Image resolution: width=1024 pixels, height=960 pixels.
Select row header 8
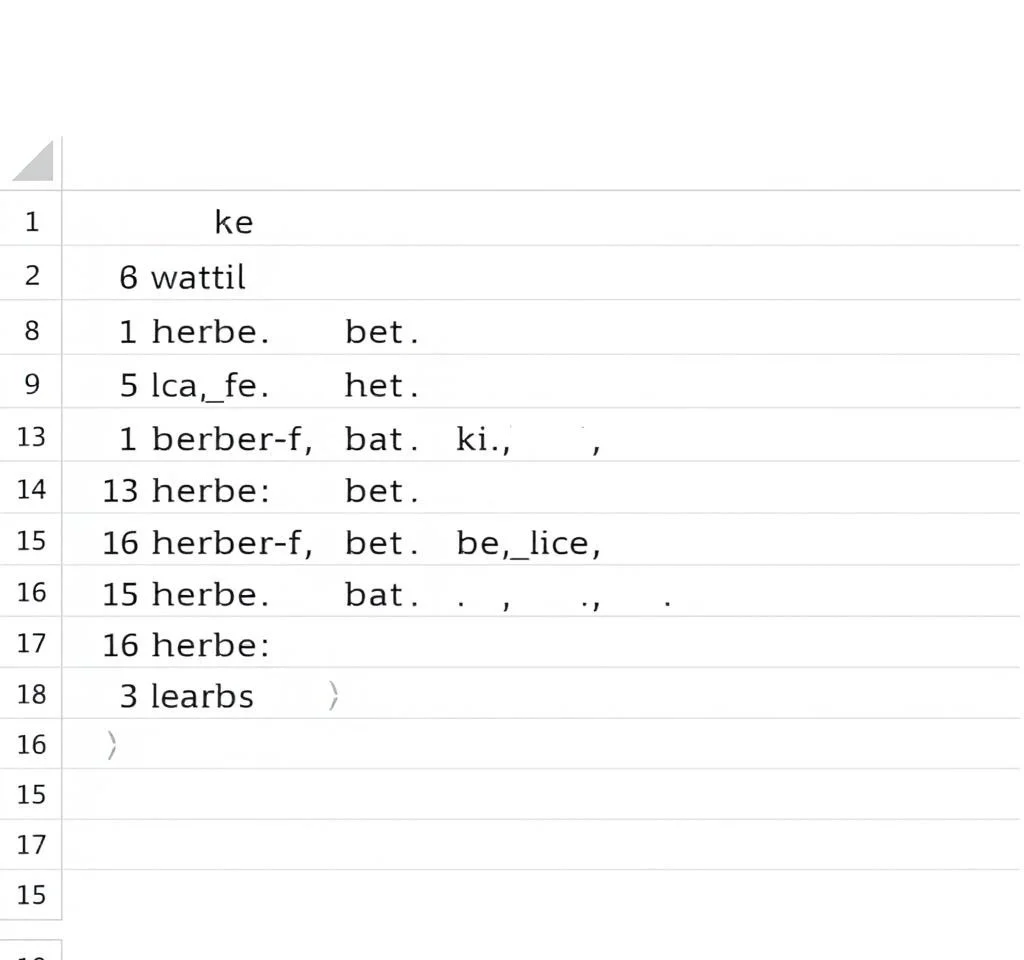click(x=31, y=330)
